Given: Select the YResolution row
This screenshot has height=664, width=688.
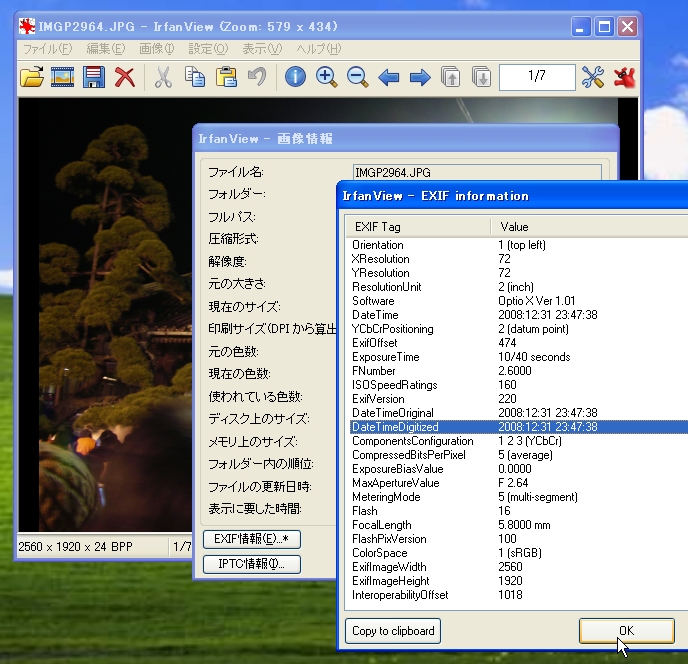Looking at the screenshot, I should [519, 273].
